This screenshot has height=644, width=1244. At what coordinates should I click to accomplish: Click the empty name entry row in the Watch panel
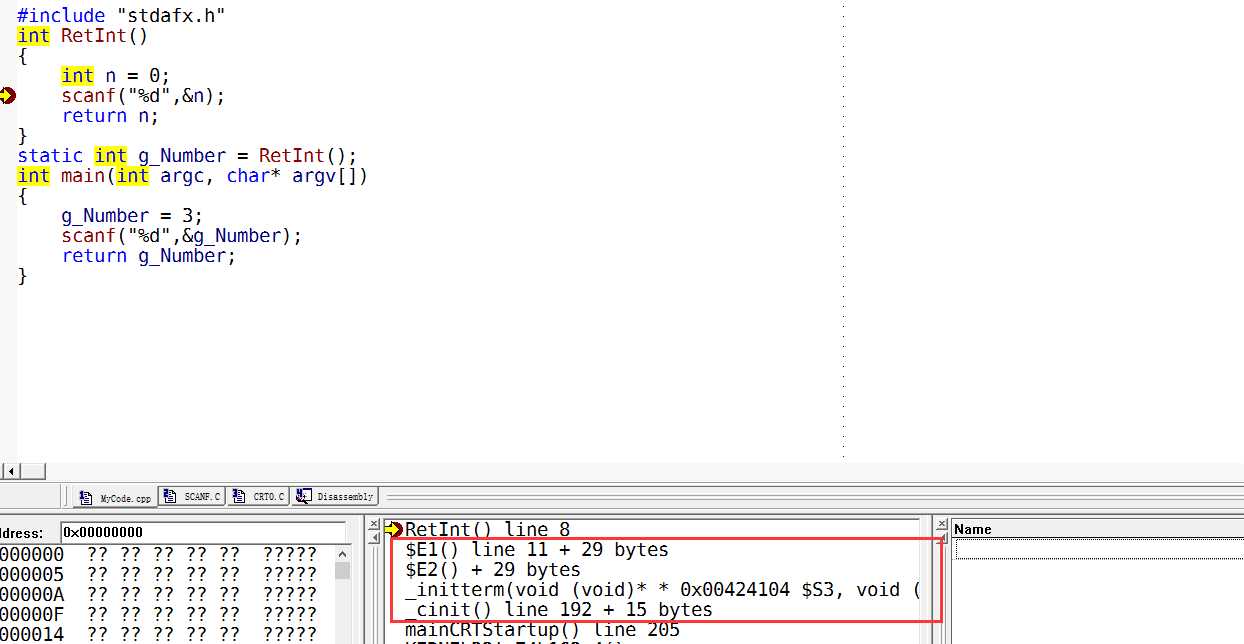[x=1099, y=548]
